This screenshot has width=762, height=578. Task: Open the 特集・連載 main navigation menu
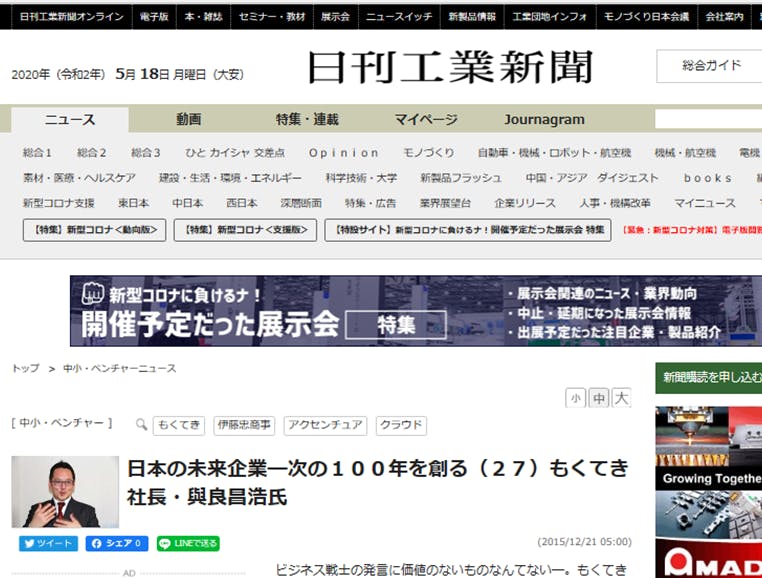[307, 120]
